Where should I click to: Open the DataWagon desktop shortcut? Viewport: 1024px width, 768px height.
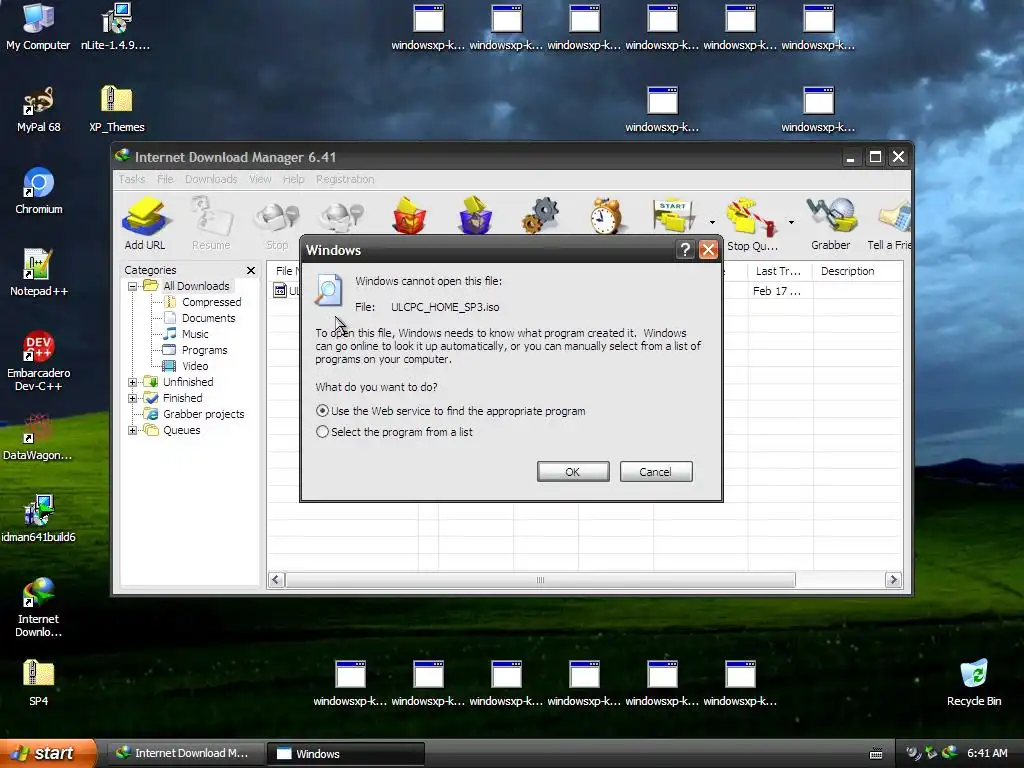(38, 438)
